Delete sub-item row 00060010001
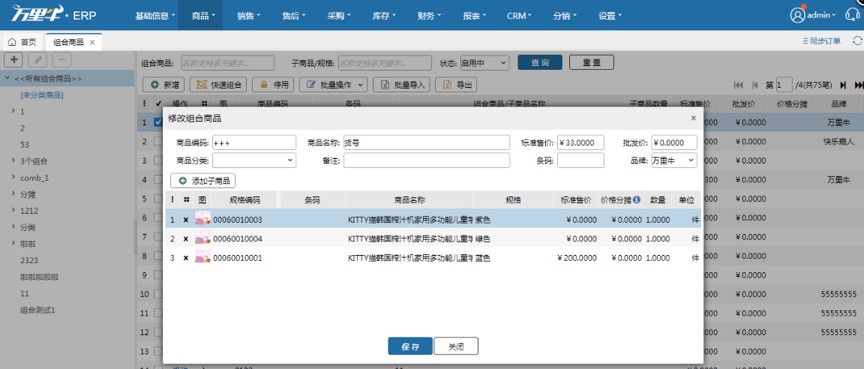The image size is (864, 369). tap(186, 258)
